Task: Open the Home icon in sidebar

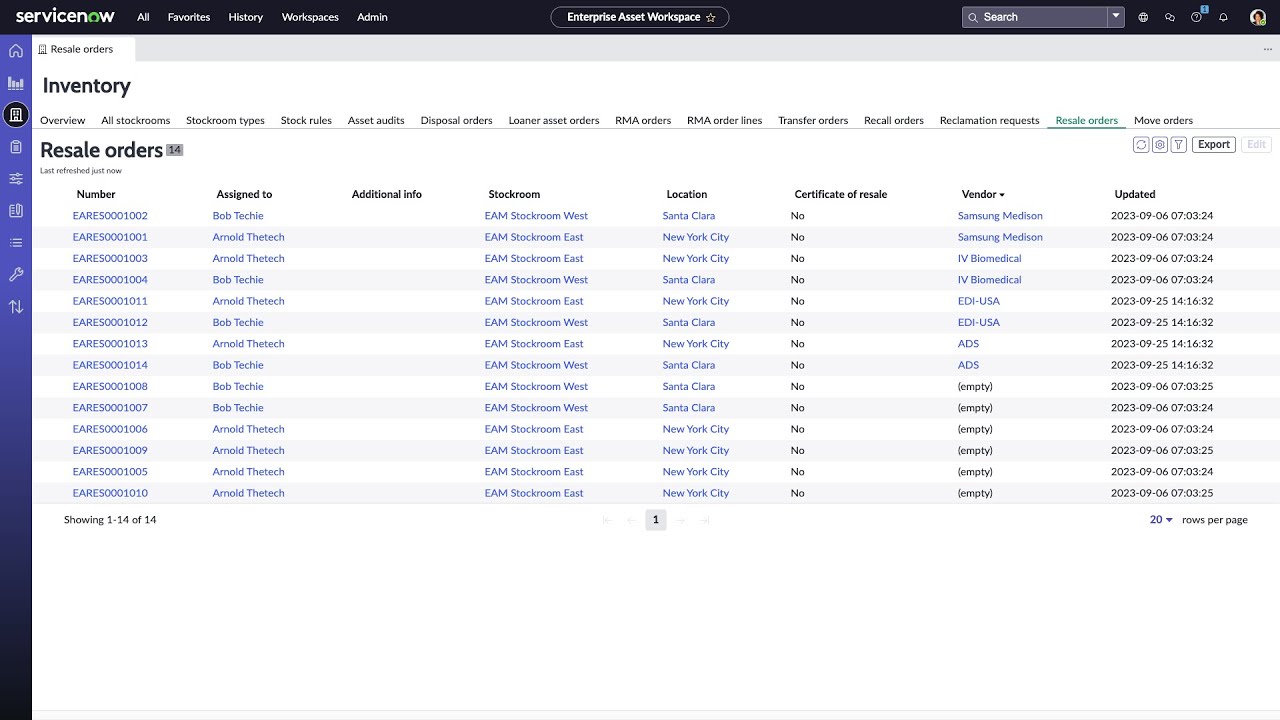Action: coord(16,51)
